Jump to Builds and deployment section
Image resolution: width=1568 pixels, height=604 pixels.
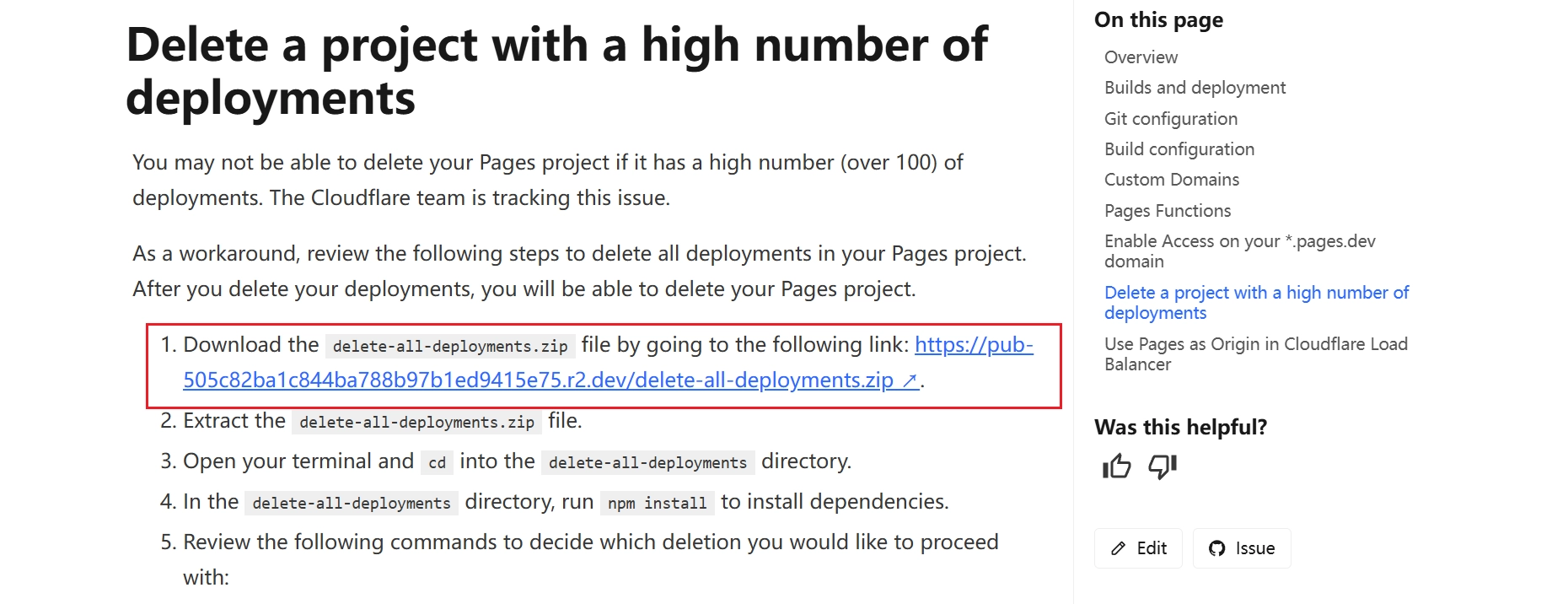[x=1195, y=88]
